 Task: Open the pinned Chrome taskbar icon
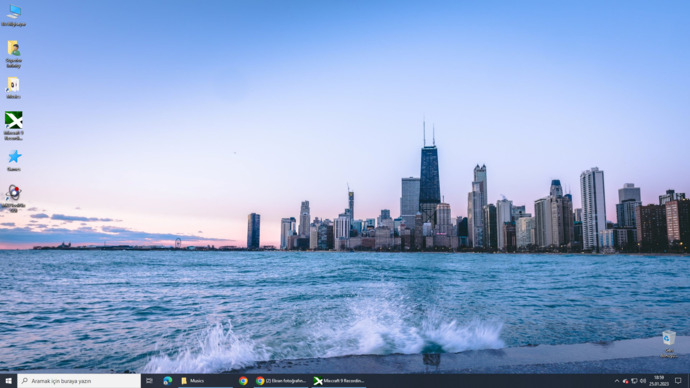tap(243, 381)
